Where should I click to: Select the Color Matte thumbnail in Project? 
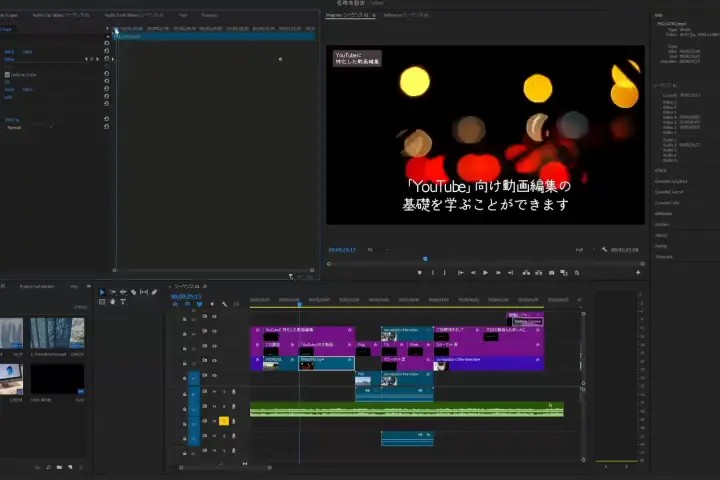(x=57, y=379)
